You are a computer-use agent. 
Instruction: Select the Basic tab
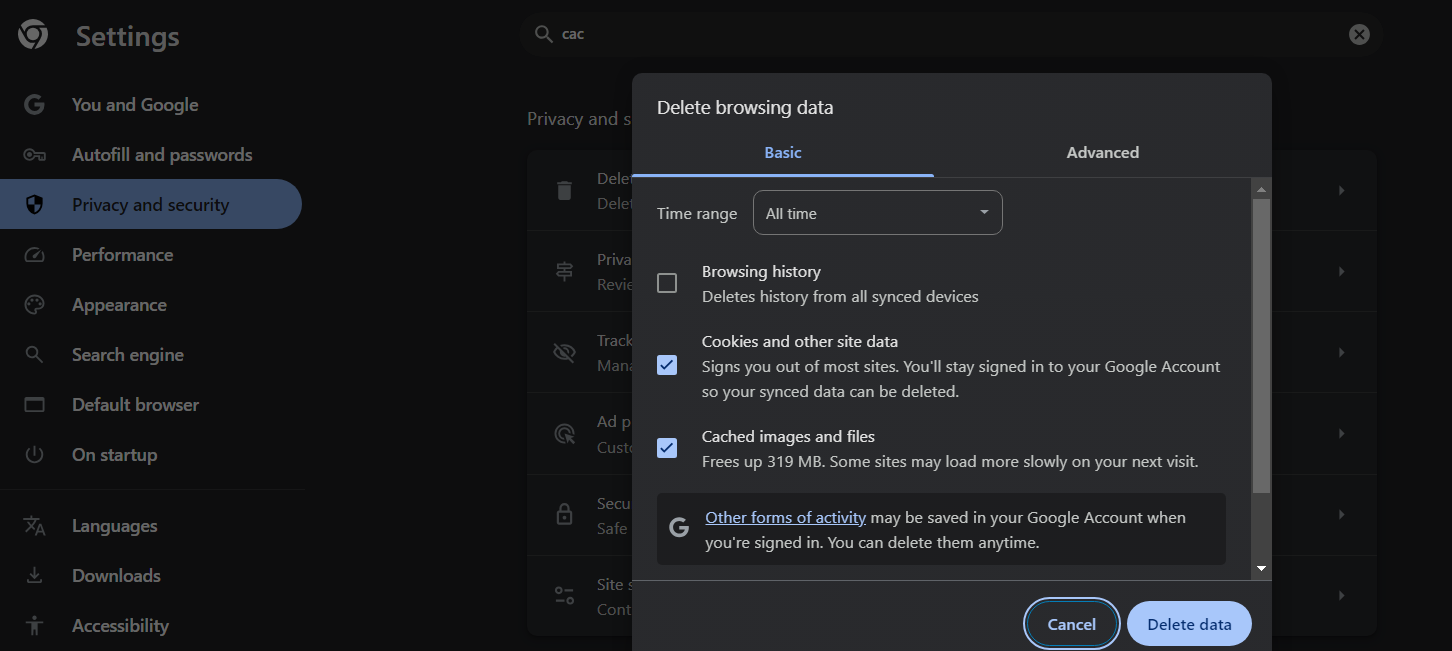[x=783, y=153]
